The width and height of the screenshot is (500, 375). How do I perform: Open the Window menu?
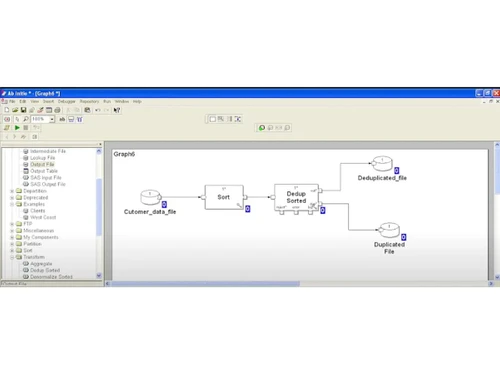coord(122,101)
